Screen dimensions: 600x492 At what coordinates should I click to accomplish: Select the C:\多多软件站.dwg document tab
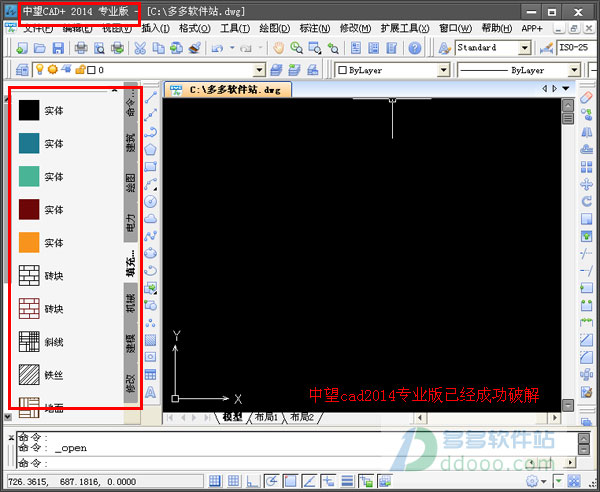[228, 90]
